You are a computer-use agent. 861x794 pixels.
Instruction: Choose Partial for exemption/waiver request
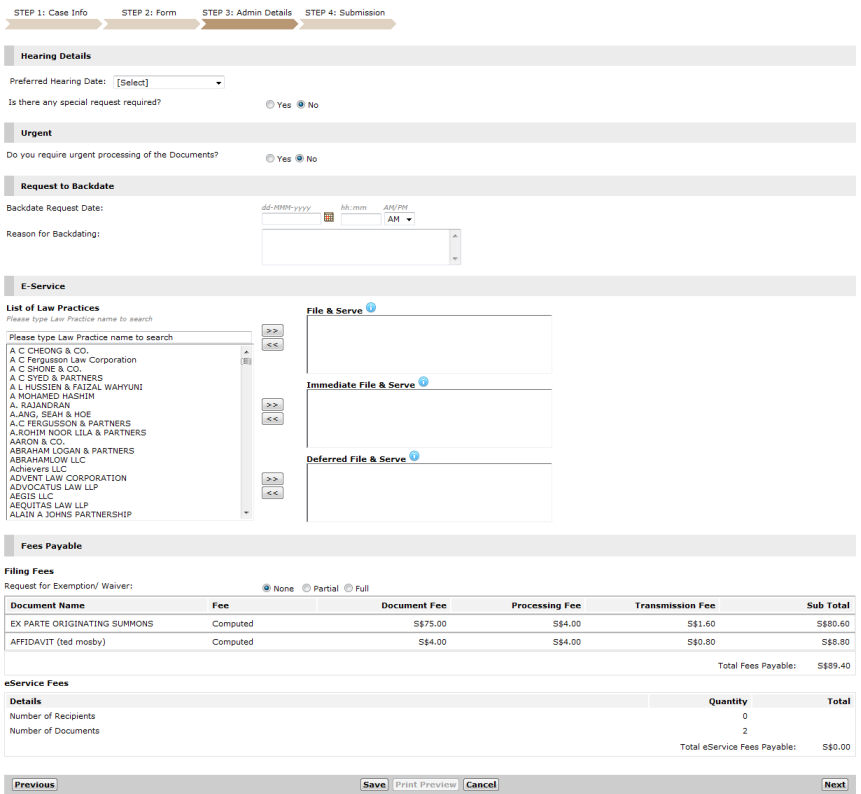tap(307, 587)
